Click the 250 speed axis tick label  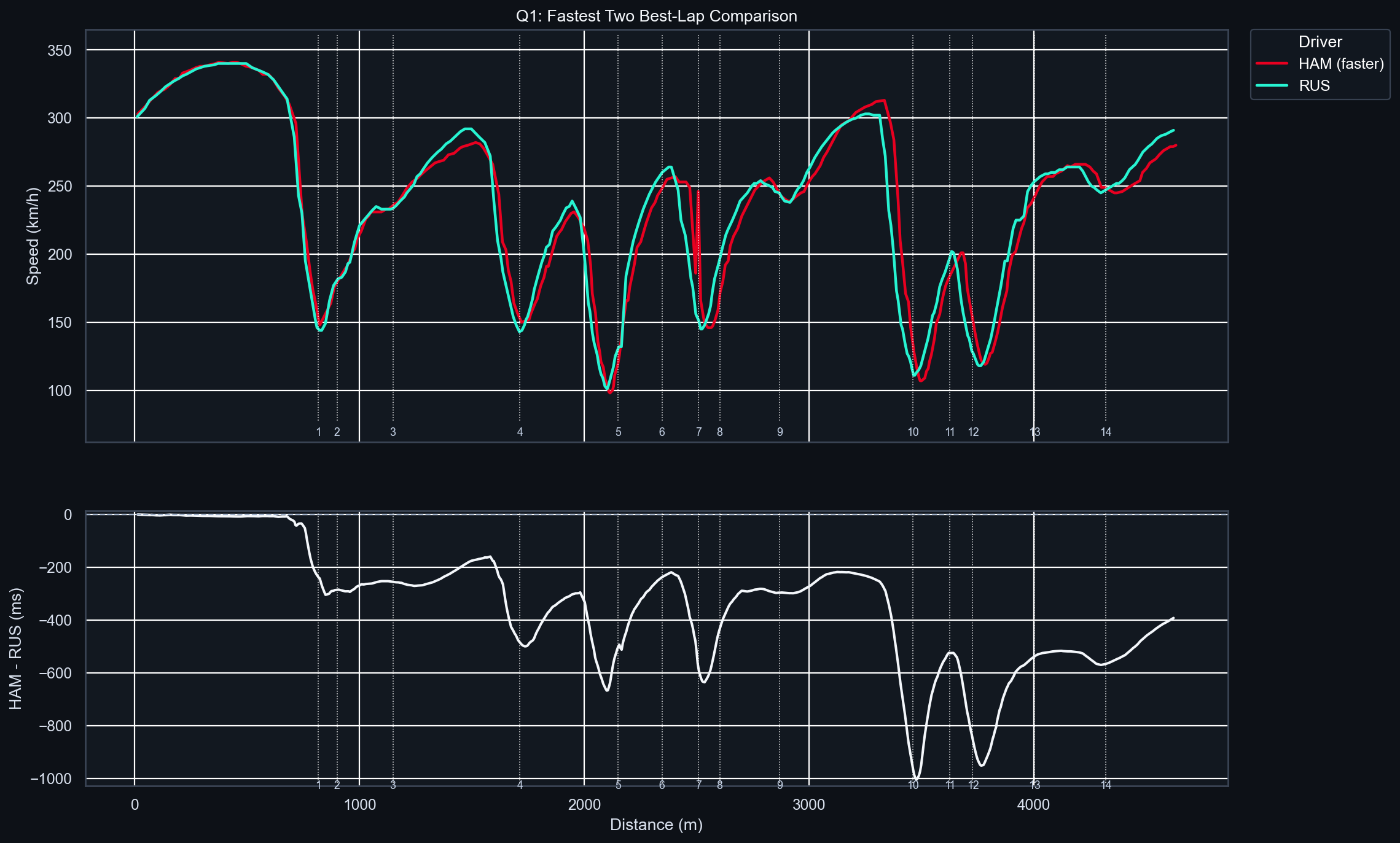pos(60,187)
